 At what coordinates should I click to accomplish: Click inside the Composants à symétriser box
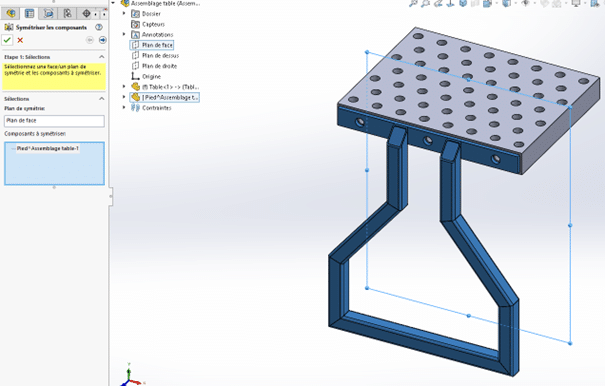tap(54, 163)
